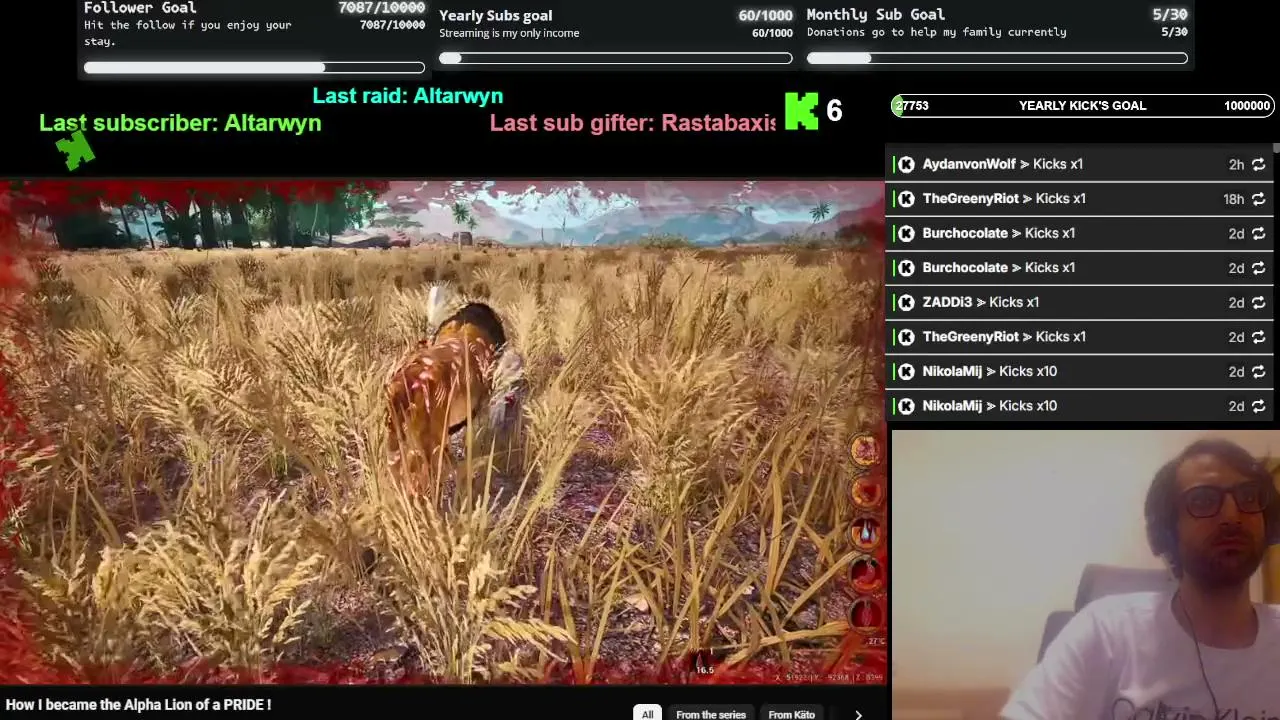The height and width of the screenshot is (720, 1280).
Task: Click the 'Yearly Subs goal' heading
Action: click(495, 16)
